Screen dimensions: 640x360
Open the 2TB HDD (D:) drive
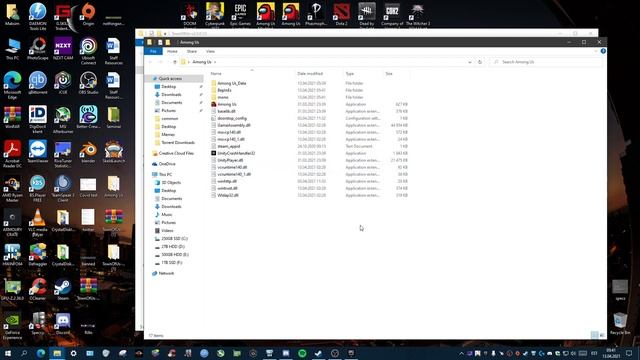tap(173, 247)
